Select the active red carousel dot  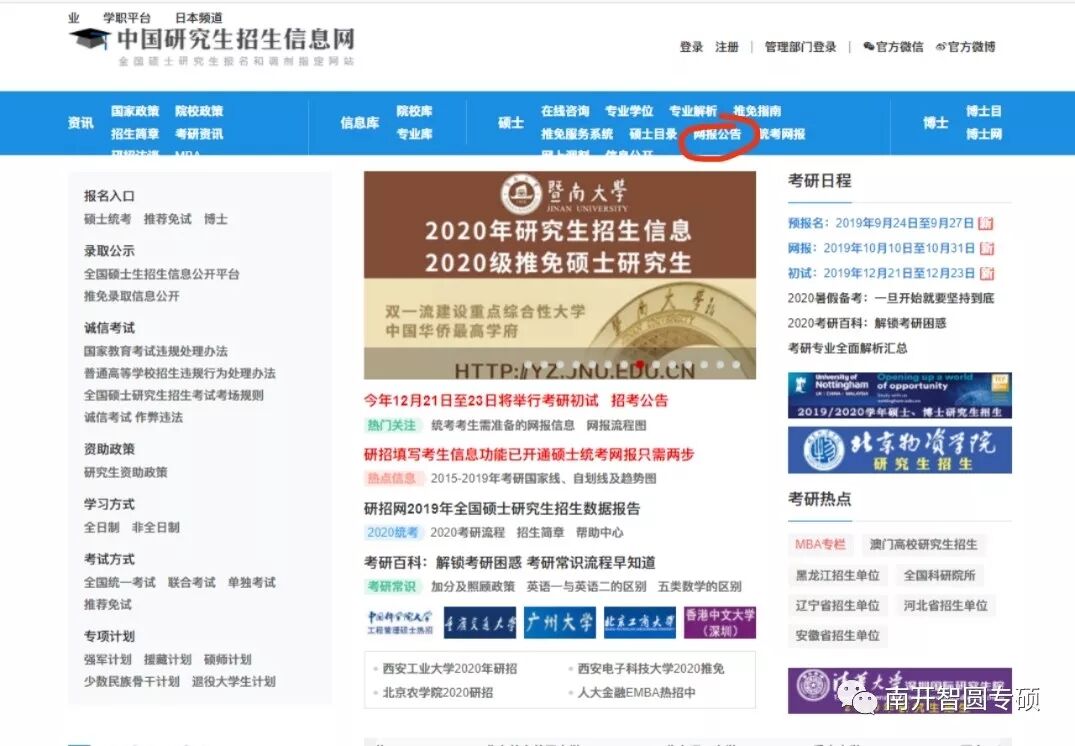[x=640, y=365]
